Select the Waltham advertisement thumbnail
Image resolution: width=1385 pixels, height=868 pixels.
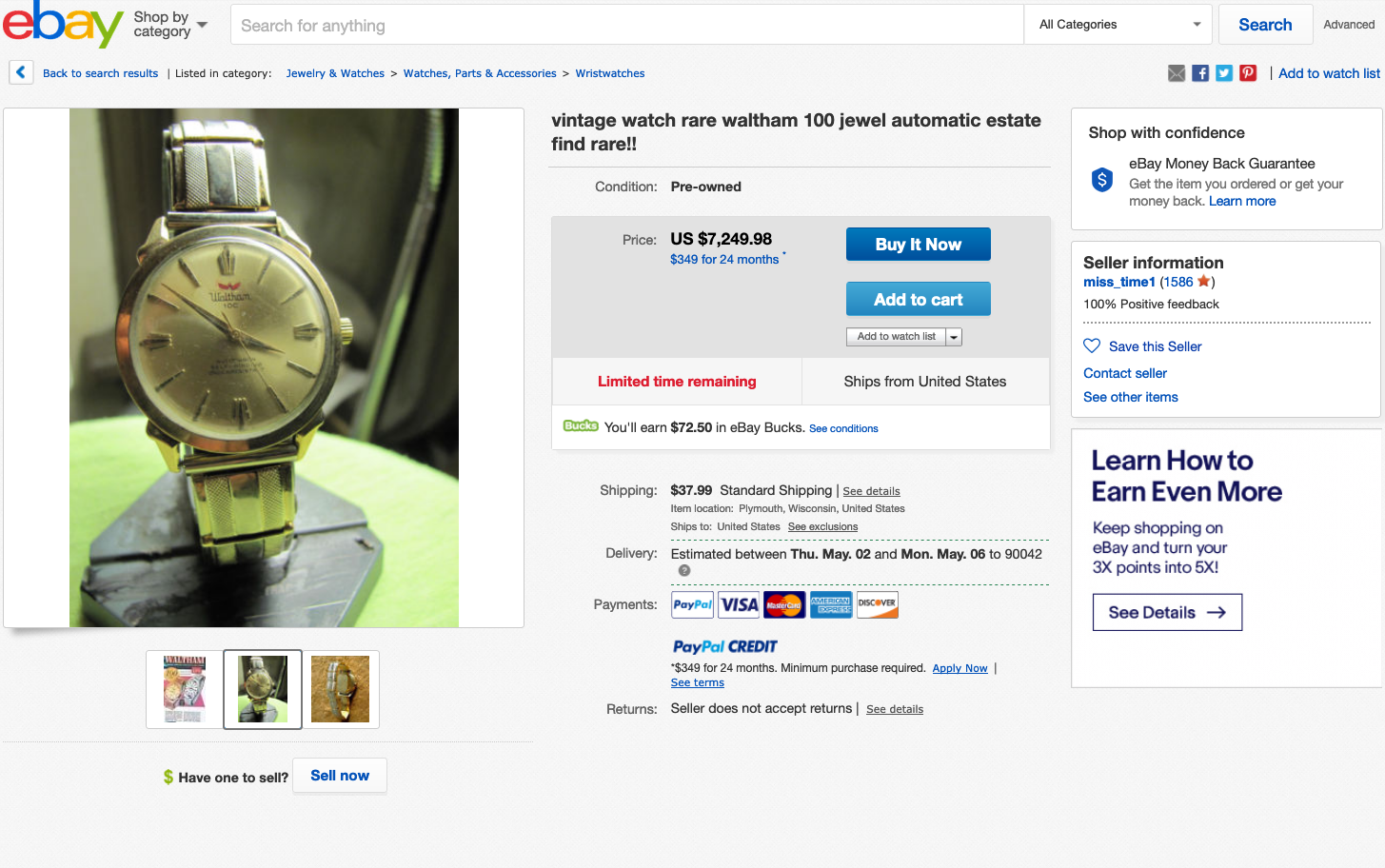(185, 689)
